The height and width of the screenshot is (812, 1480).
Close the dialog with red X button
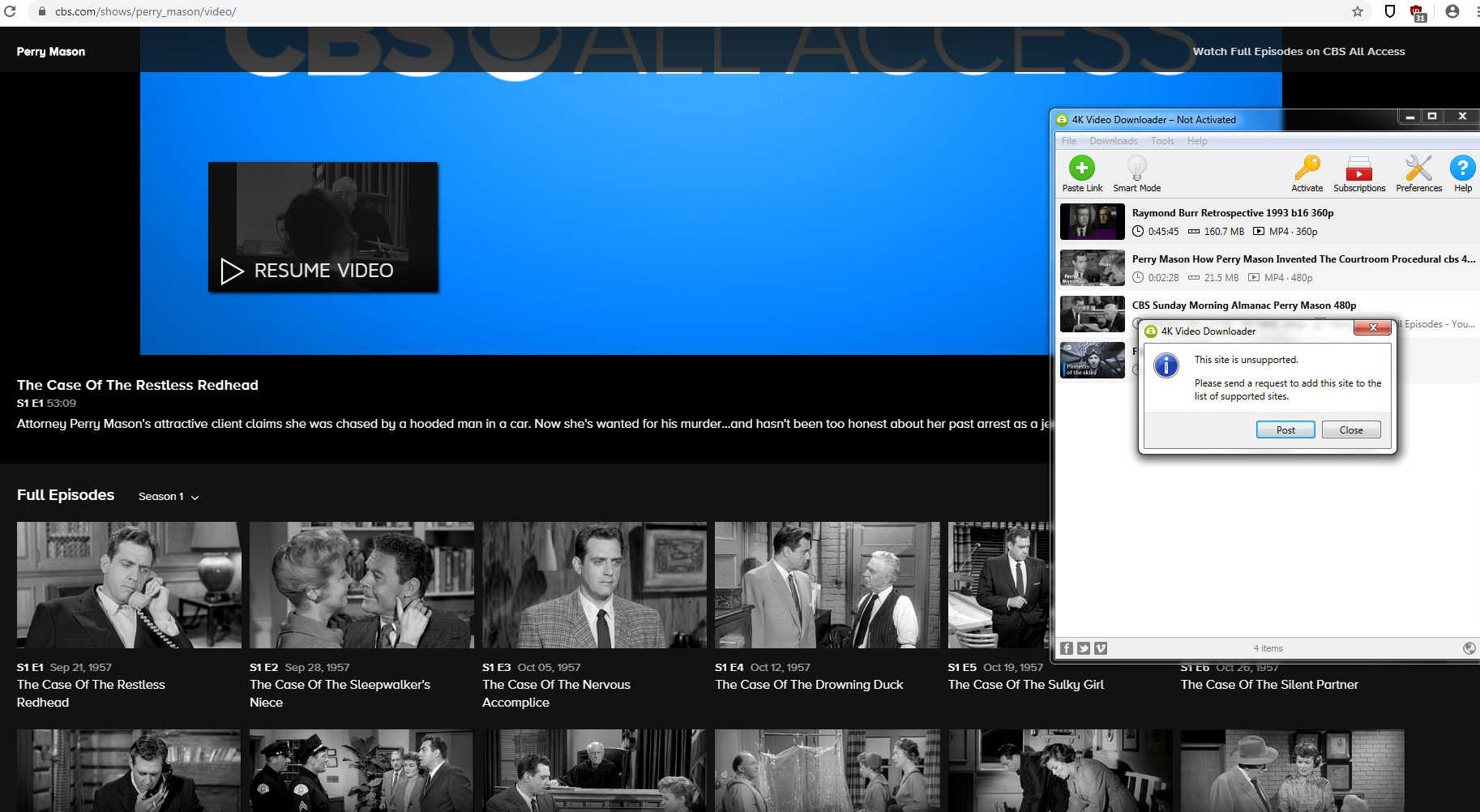(1372, 327)
